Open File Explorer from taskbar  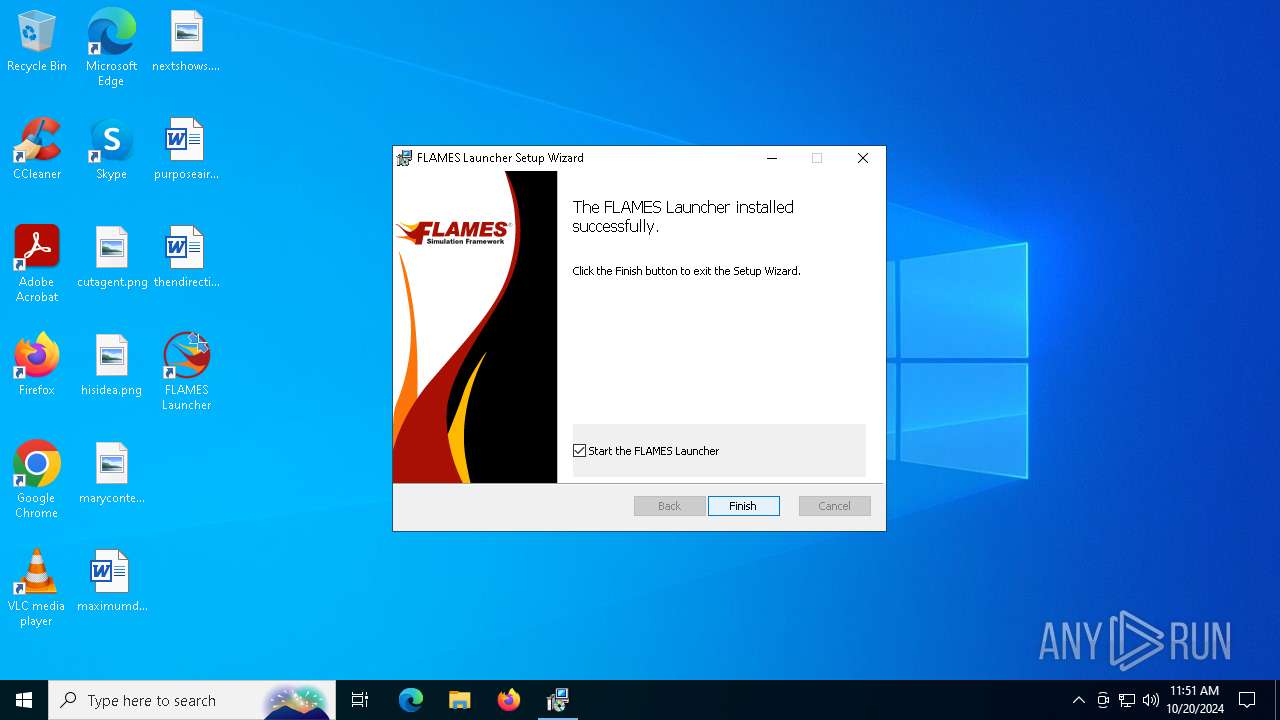pos(460,700)
